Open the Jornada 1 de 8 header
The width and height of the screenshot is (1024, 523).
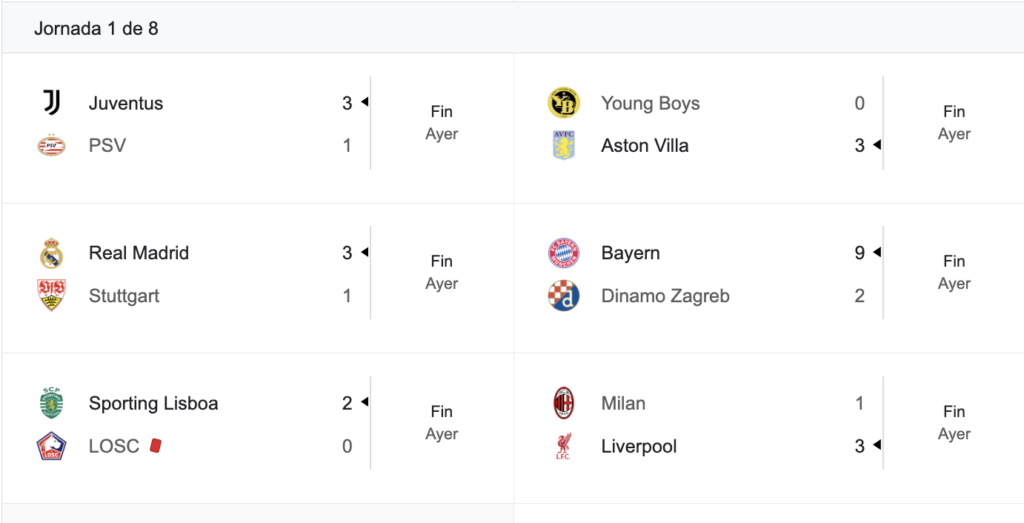(96, 29)
